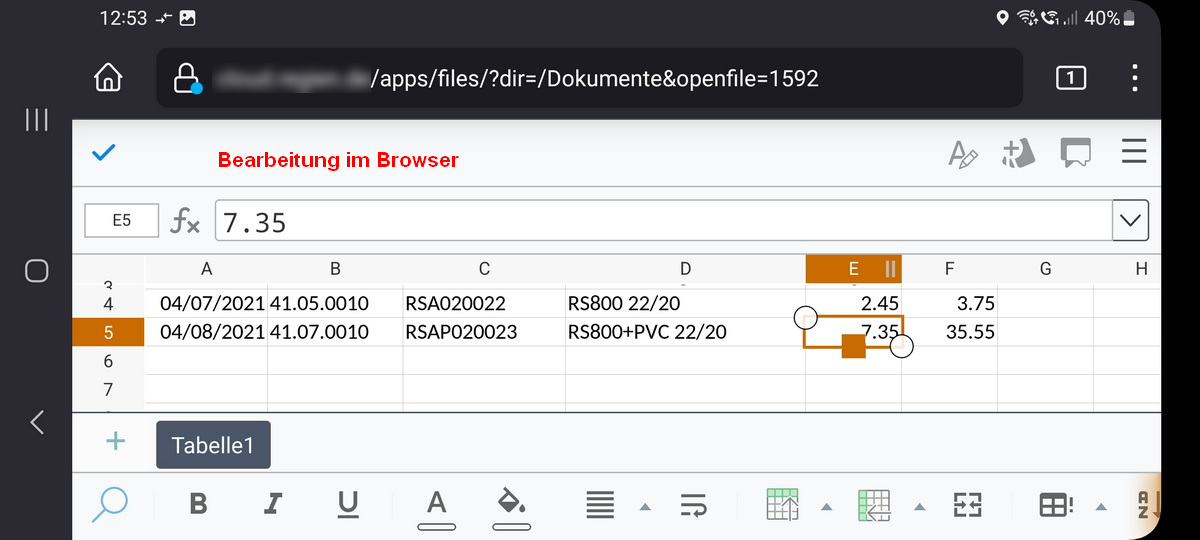Expand the text alignment options arrow
The height and width of the screenshot is (540, 1200).
tap(645, 507)
